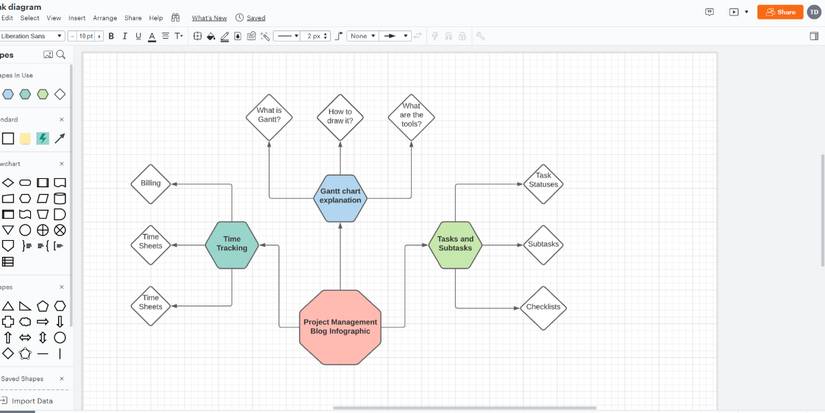The height and width of the screenshot is (413, 825).
Task: Pick the right block arrow shape
Action: [x=43, y=321]
